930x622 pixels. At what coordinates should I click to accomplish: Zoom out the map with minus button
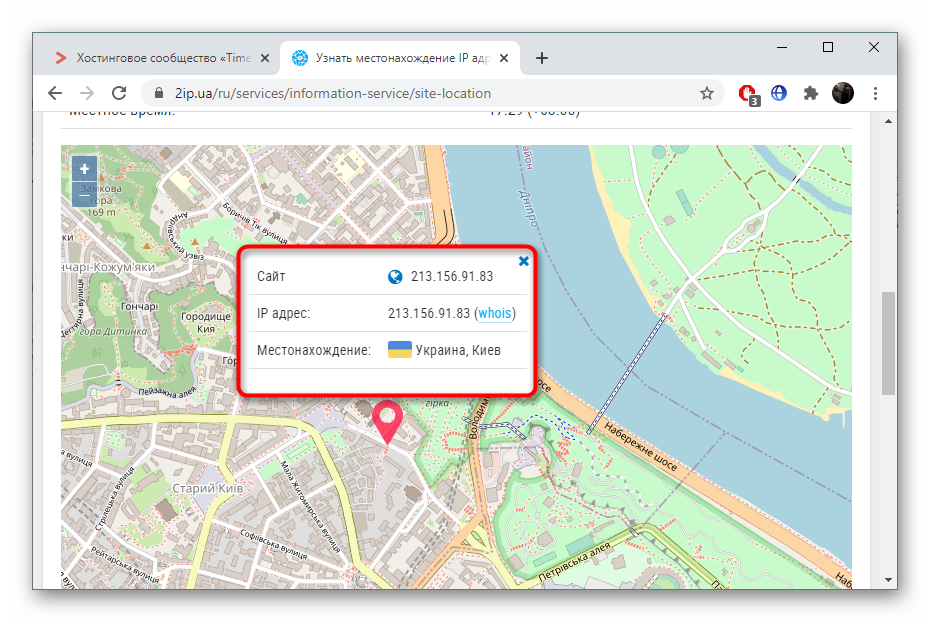(x=85, y=196)
